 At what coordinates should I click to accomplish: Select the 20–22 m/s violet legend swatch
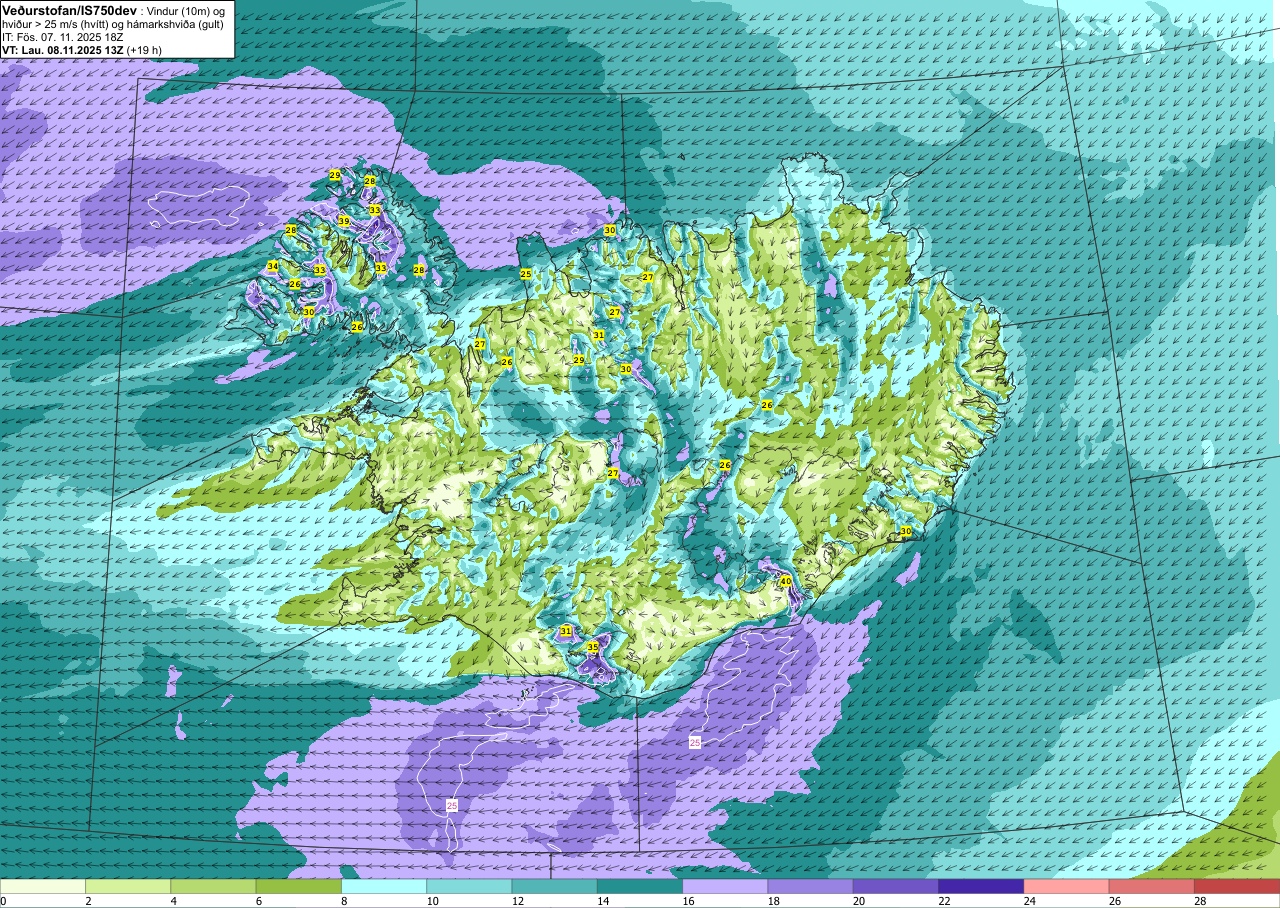(x=896, y=886)
